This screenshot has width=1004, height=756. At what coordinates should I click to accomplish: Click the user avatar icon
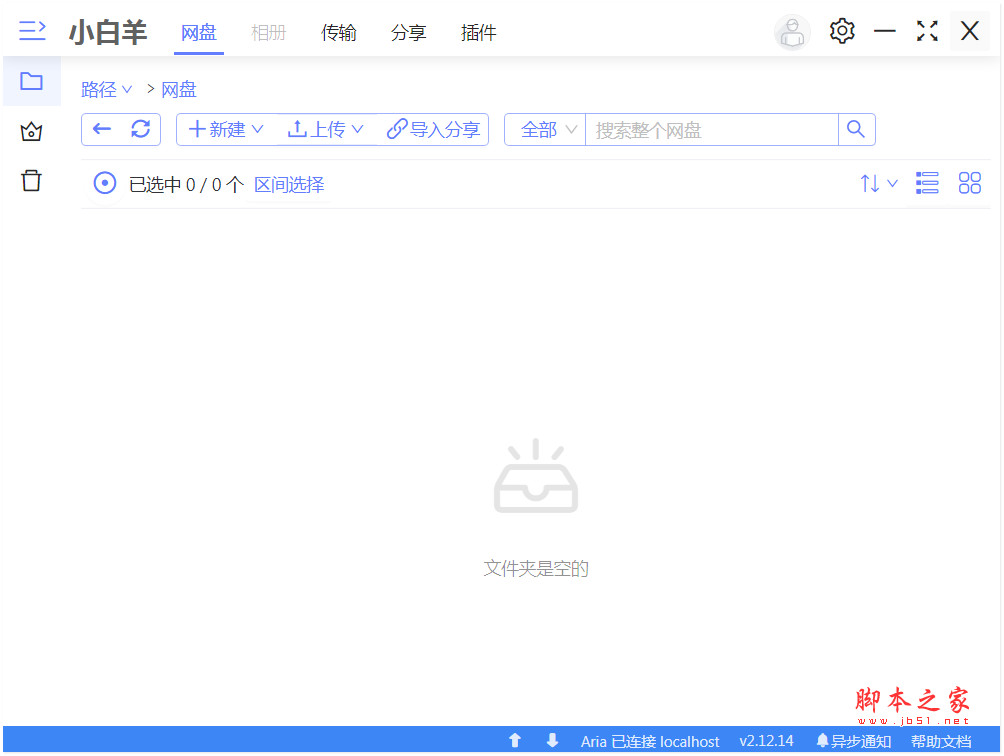(792, 31)
